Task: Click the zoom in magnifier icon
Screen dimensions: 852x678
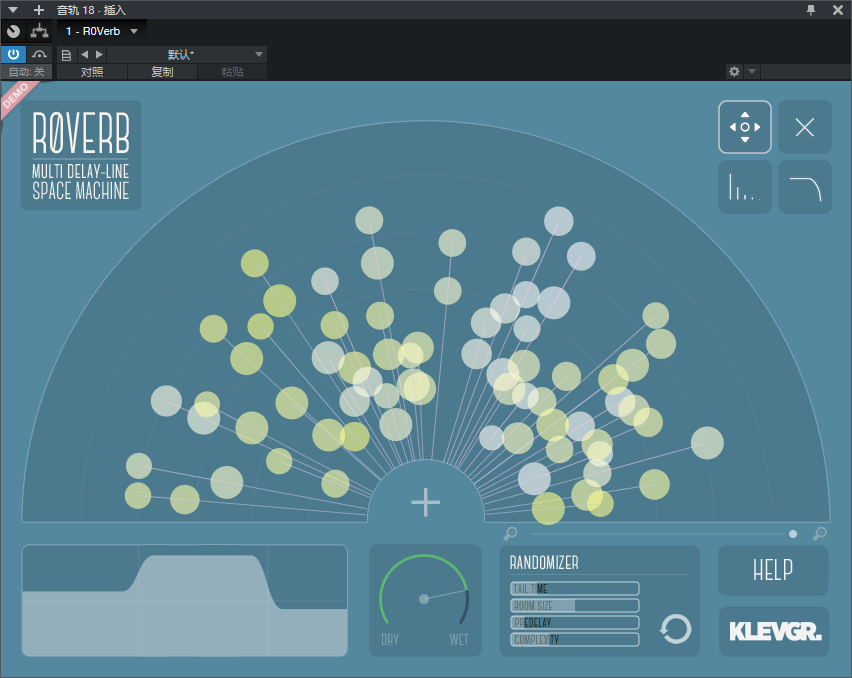Action: [820, 534]
